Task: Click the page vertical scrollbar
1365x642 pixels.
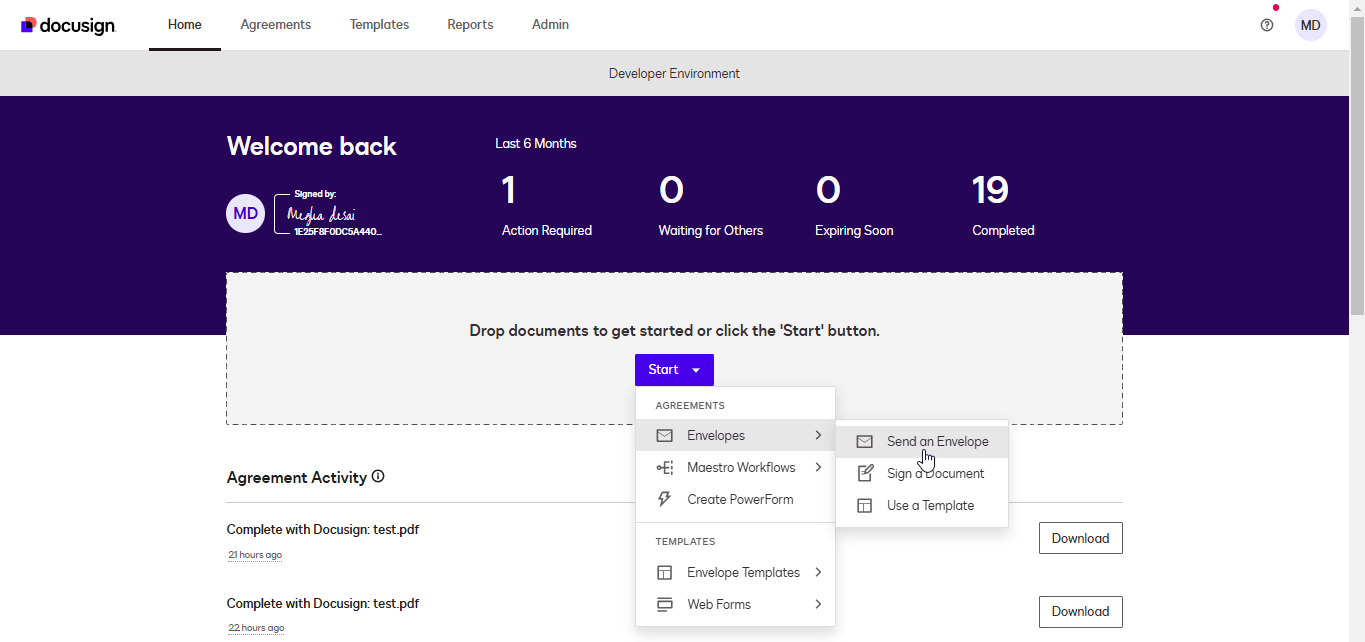Action: (1357, 321)
